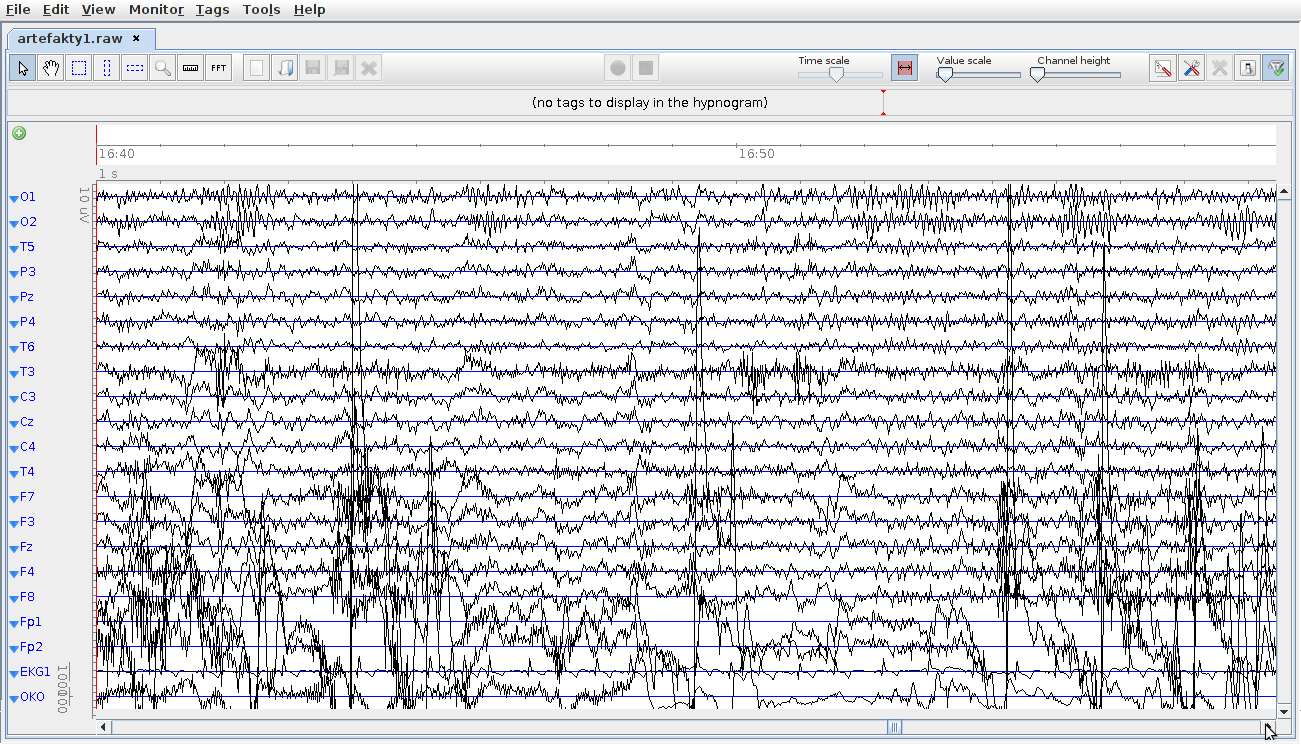The height and width of the screenshot is (744, 1301).
Task: Open the Cz channel dropdown triangle
Action: pos(14,423)
